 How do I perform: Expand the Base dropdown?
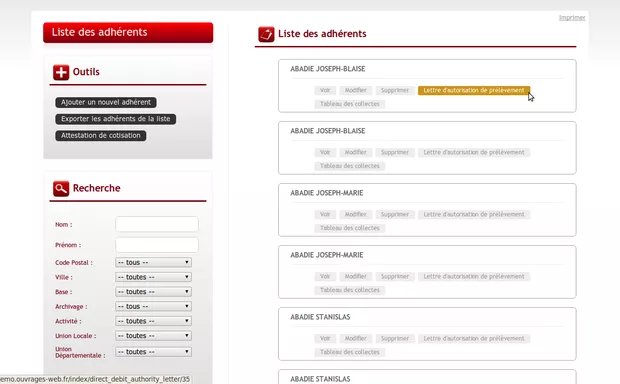[x=153, y=291]
